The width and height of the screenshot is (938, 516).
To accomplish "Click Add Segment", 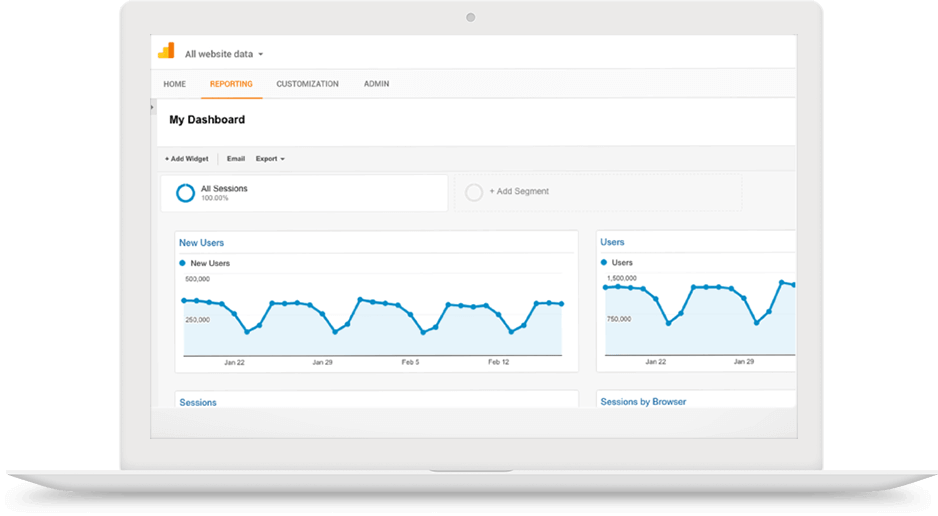I will [519, 191].
